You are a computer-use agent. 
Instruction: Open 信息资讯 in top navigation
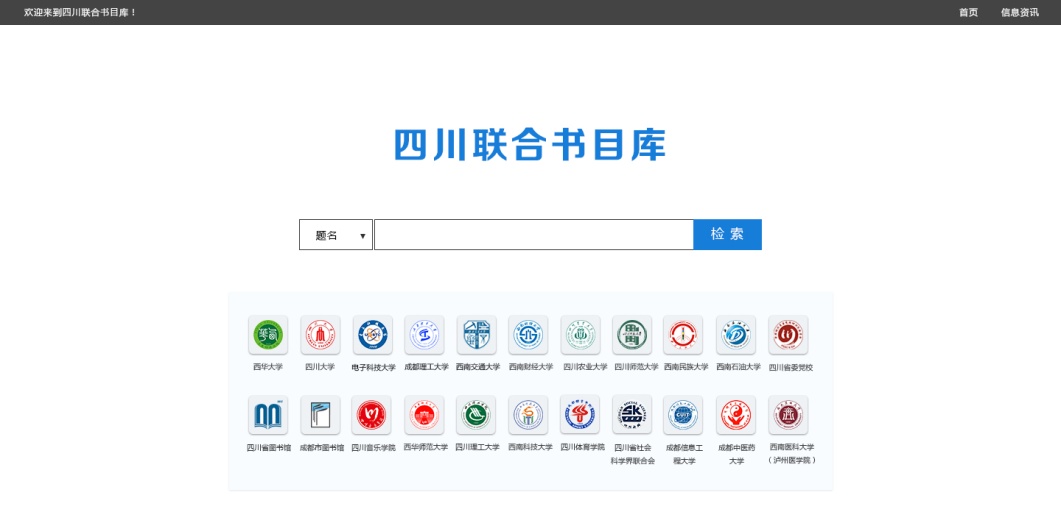(1020, 12)
